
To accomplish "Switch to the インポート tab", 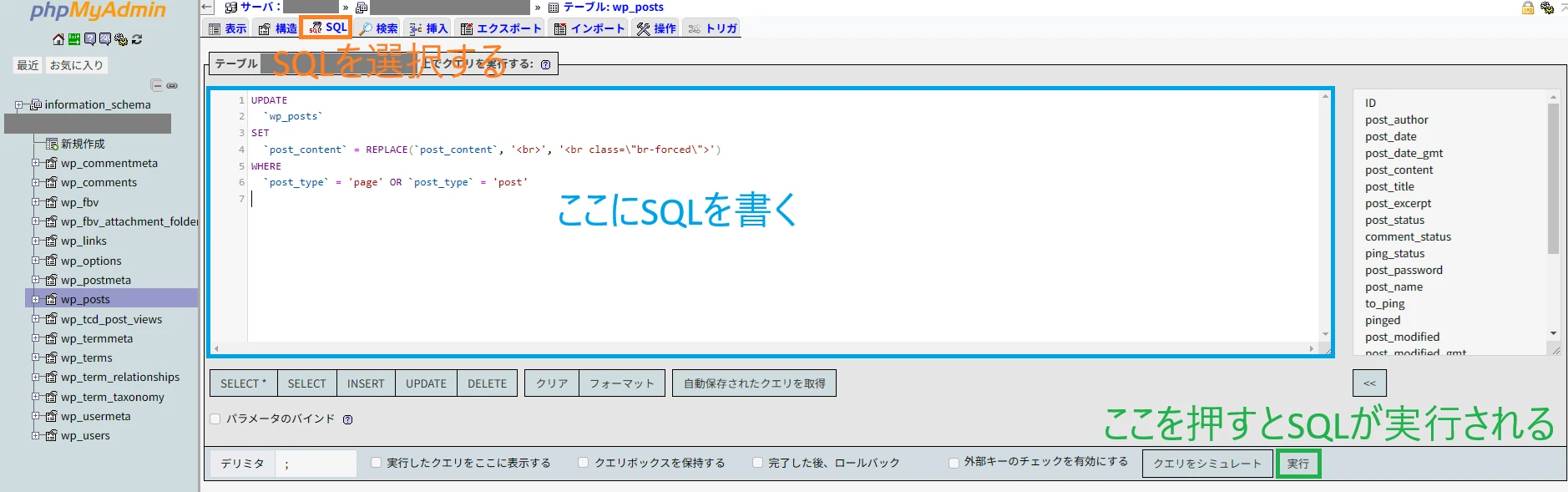I will 589,28.
